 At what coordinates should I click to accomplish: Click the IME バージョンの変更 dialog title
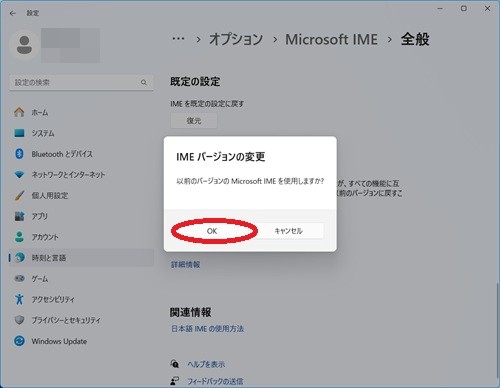click(221, 157)
